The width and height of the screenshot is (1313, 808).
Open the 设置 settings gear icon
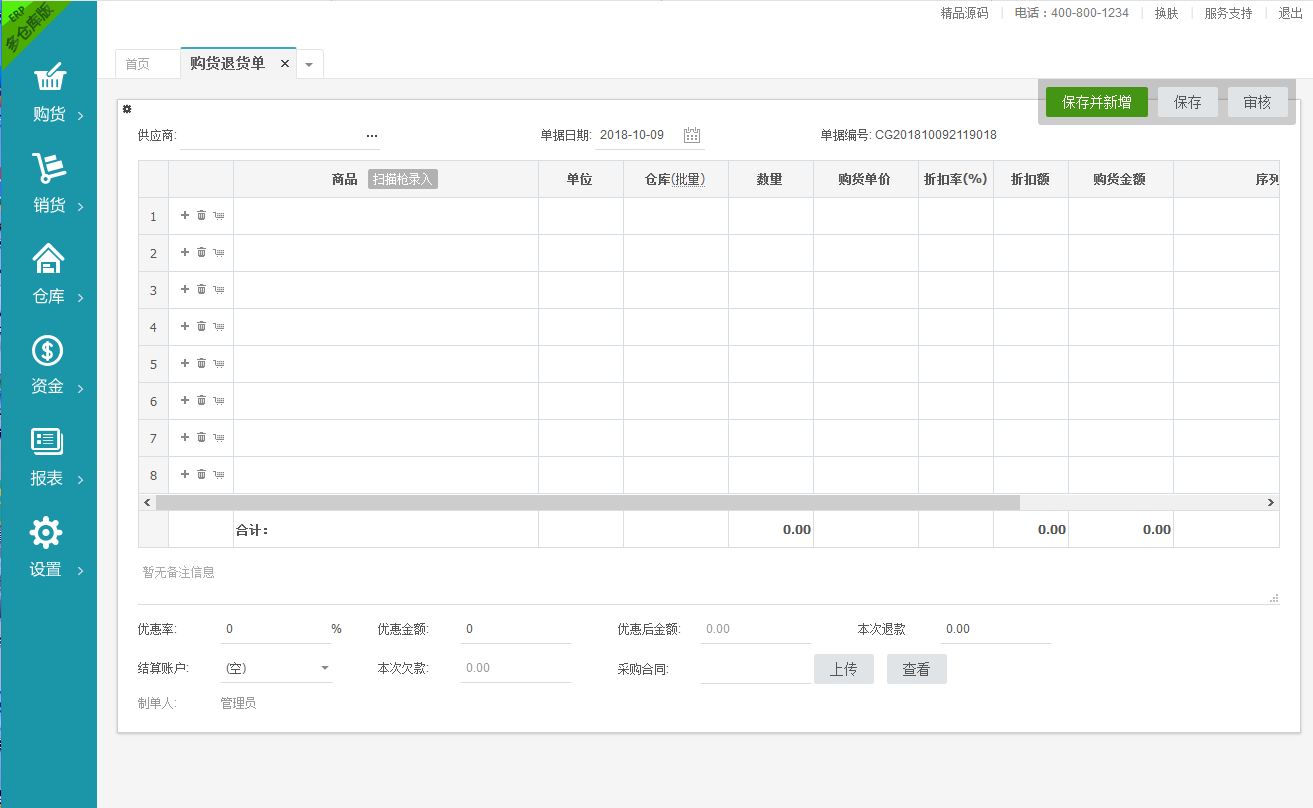click(x=47, y=533)
